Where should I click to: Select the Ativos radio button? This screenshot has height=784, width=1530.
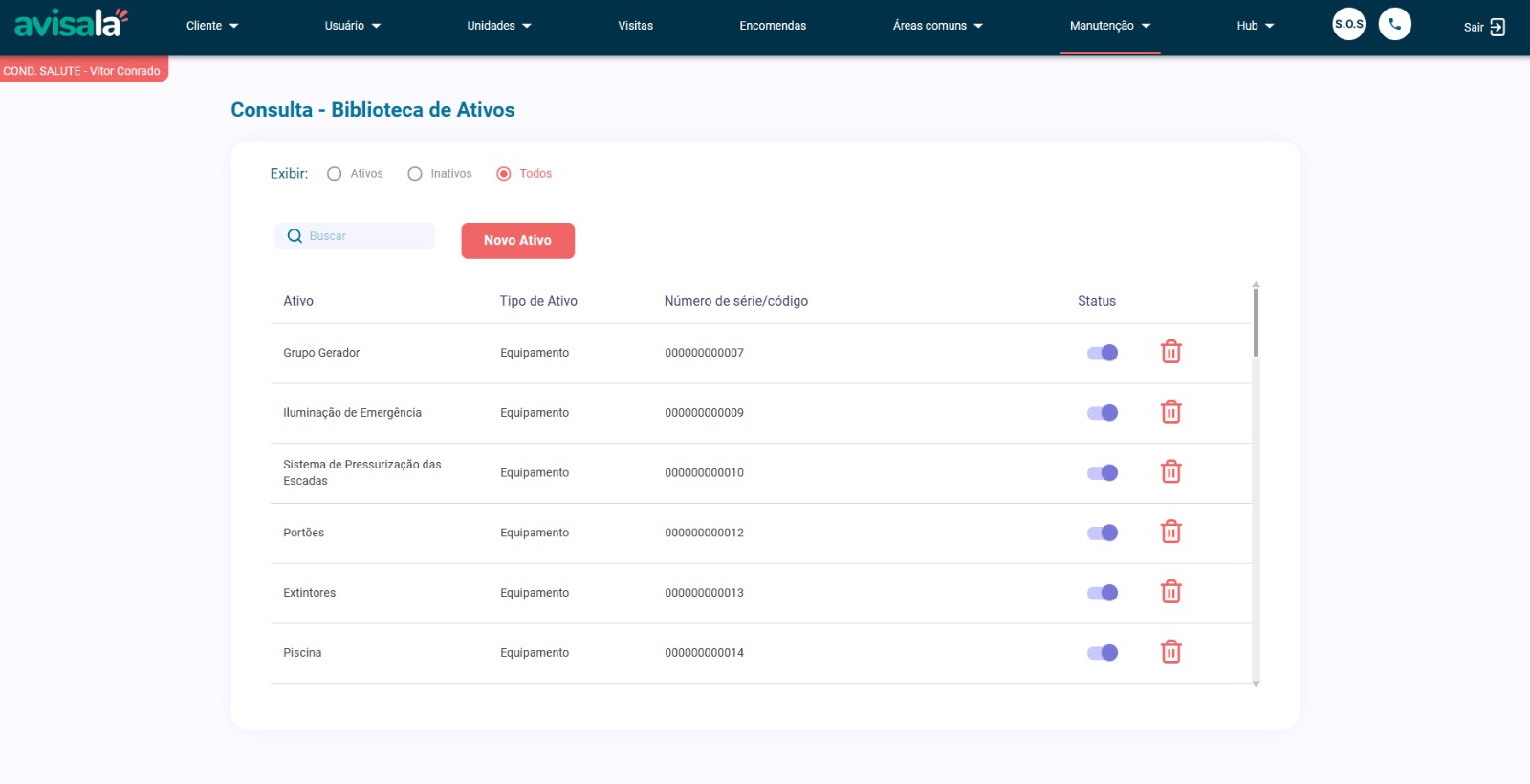pyautogui.click(x=335, y=174)
